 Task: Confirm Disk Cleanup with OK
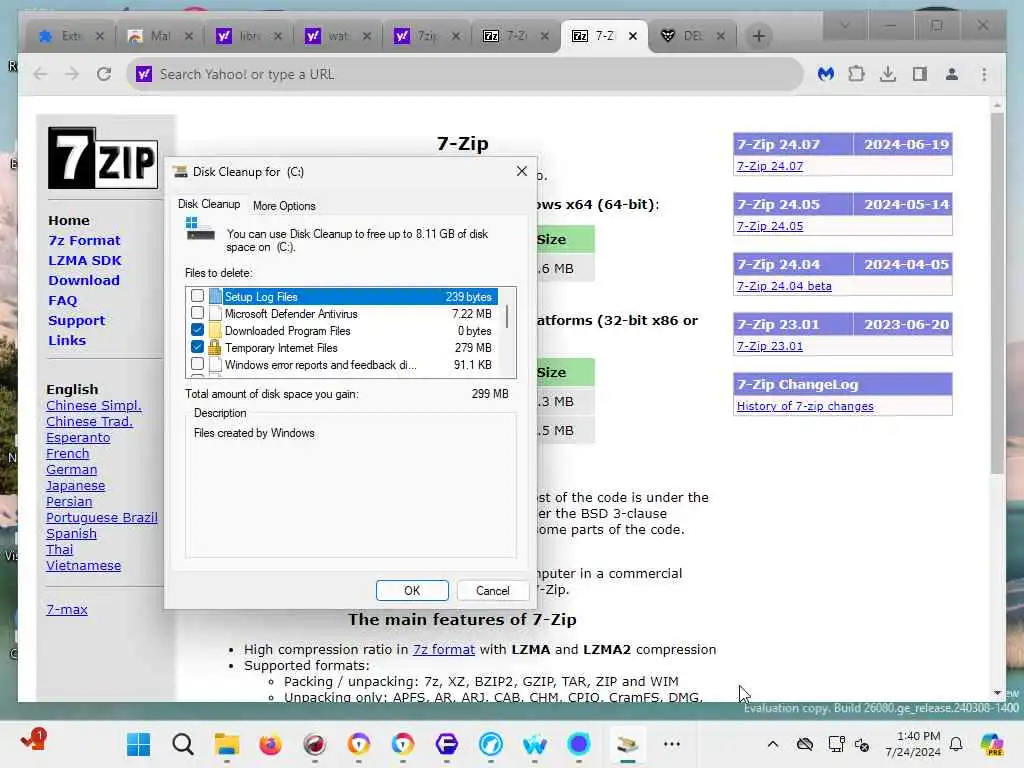[x=412, y=590]
